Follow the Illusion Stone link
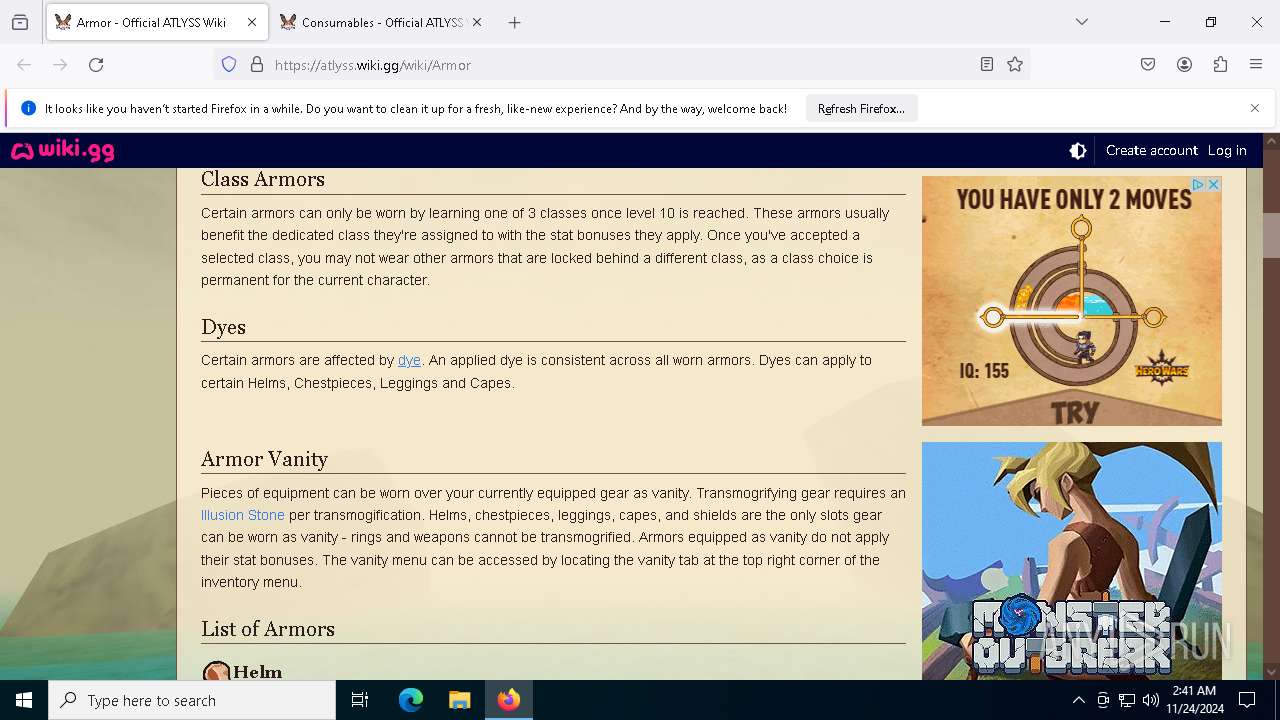Viewport: 1280px width, 720px height. point(243,515)
